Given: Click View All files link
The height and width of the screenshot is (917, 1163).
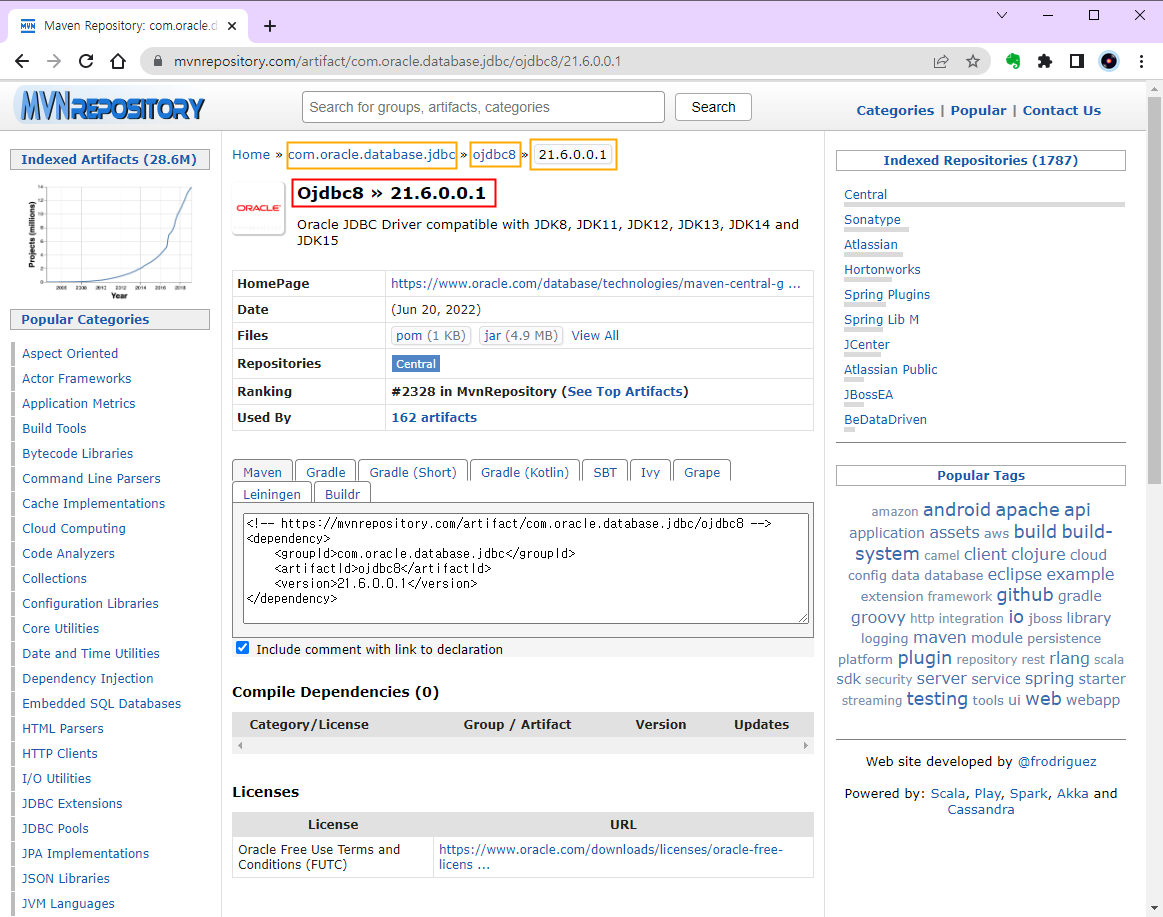Looking at the screenshot, I should tap(595, 335).
